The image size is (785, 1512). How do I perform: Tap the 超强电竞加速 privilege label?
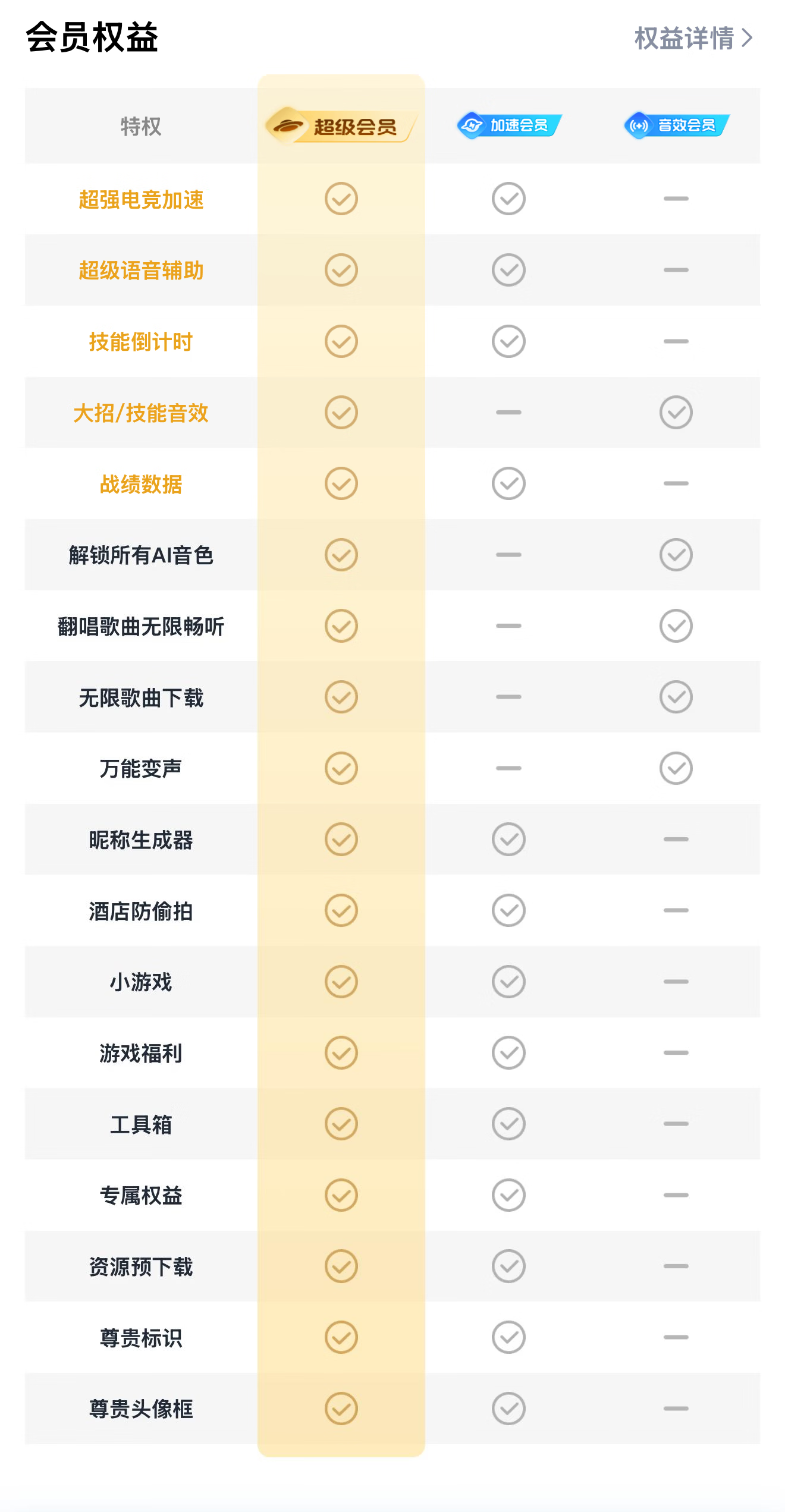tap(141, 200)
